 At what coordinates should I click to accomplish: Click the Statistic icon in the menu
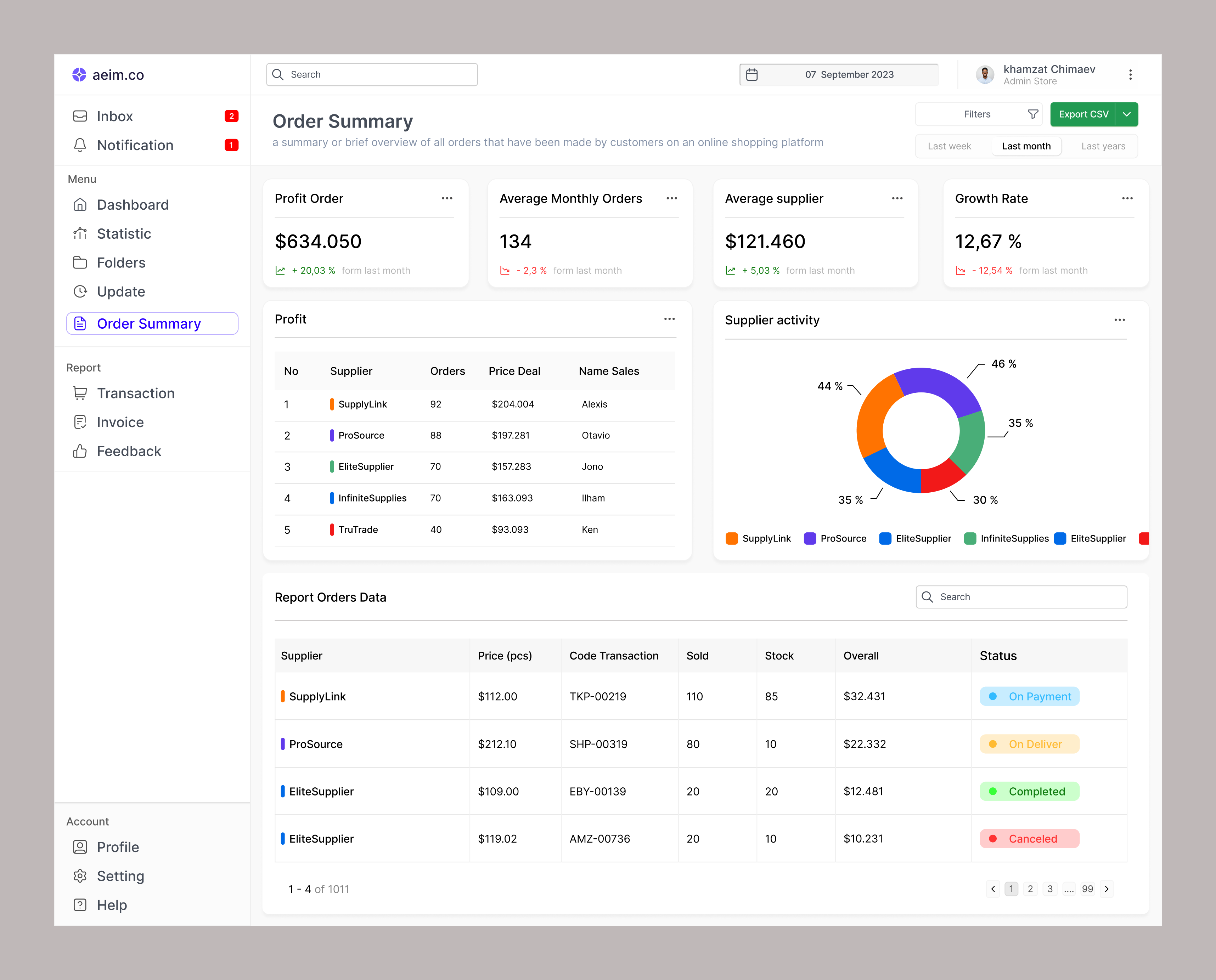tap(80, 233)
